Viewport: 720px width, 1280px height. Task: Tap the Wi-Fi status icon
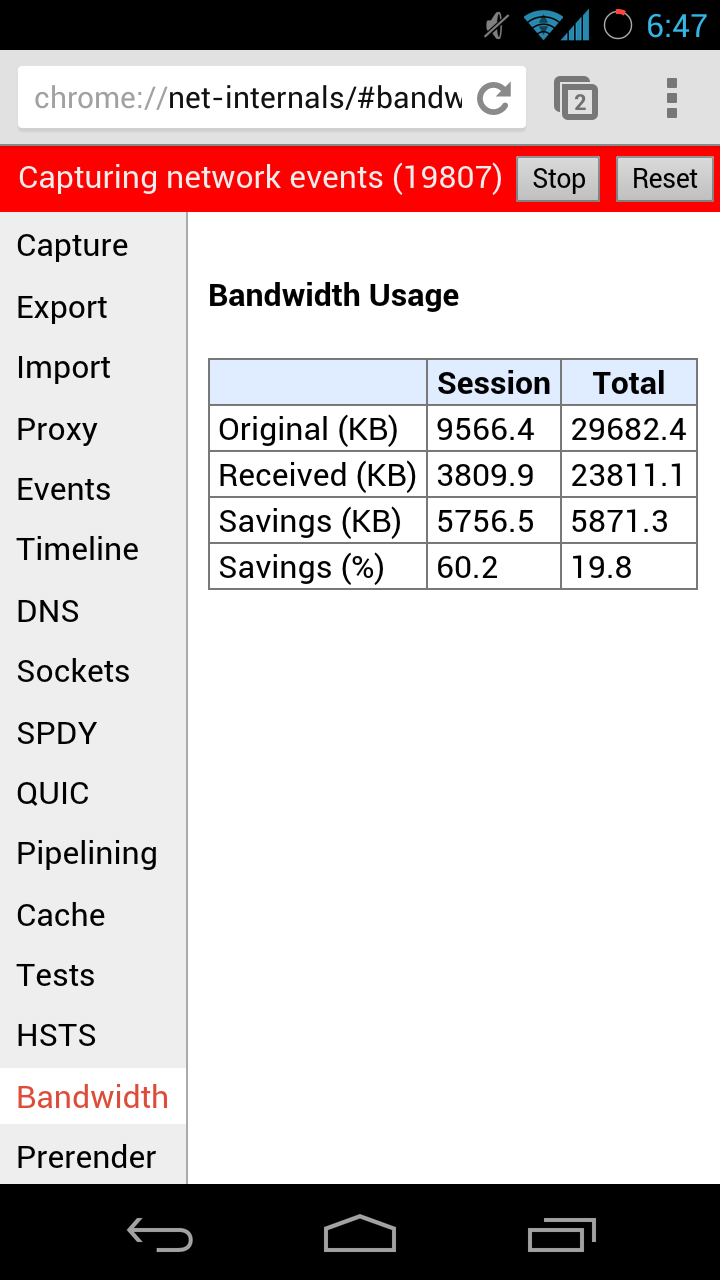[542, 25]
